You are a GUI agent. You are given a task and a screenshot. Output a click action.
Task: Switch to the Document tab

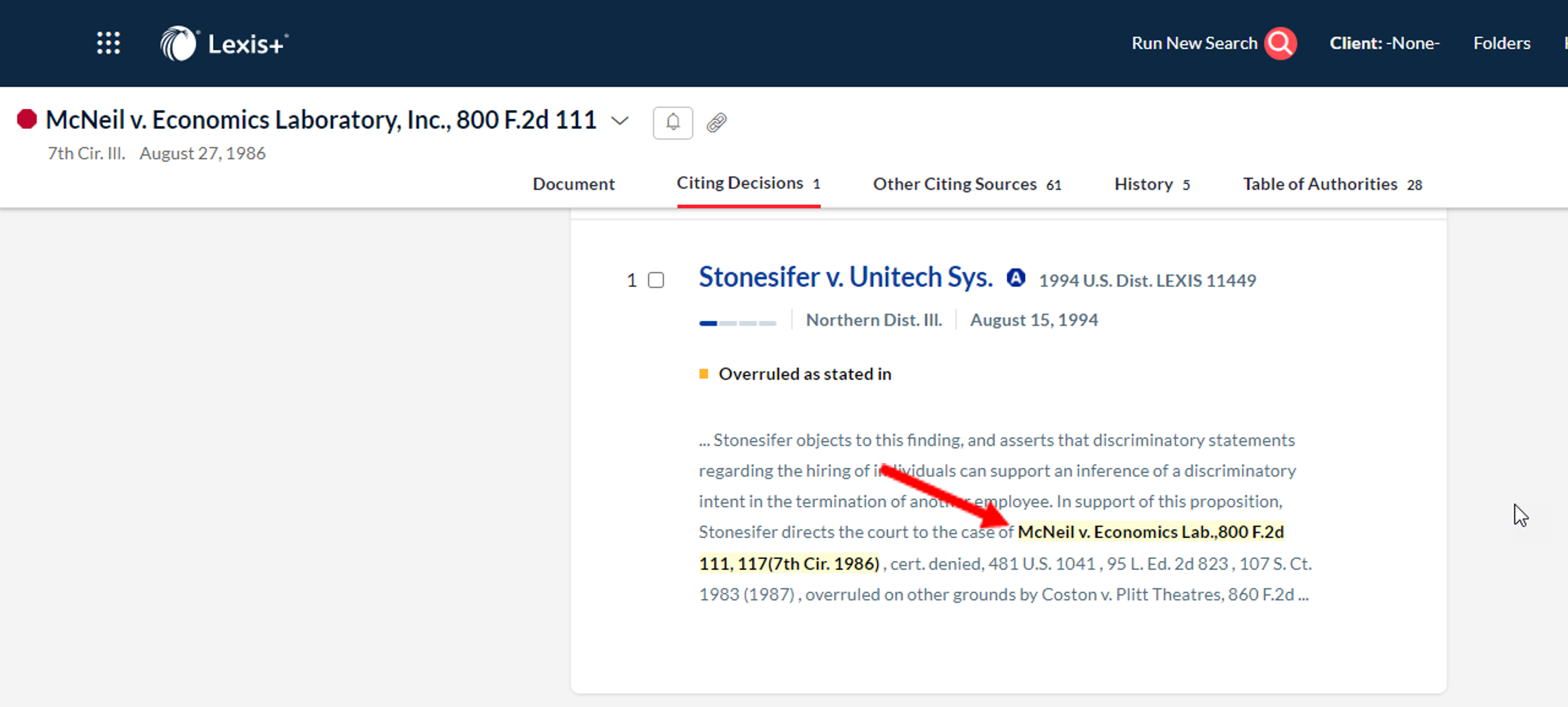(573, 184)
